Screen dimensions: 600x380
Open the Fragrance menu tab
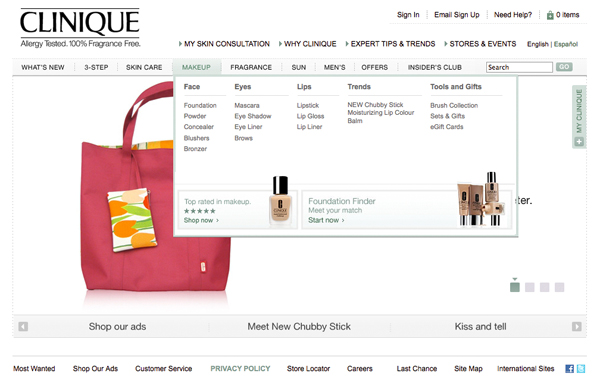(x=251, y=67)
